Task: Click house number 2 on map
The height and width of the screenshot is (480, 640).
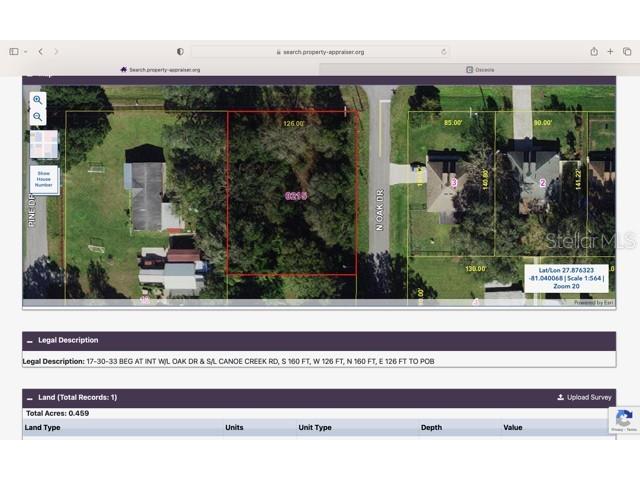Action: (x=542, y=183)
